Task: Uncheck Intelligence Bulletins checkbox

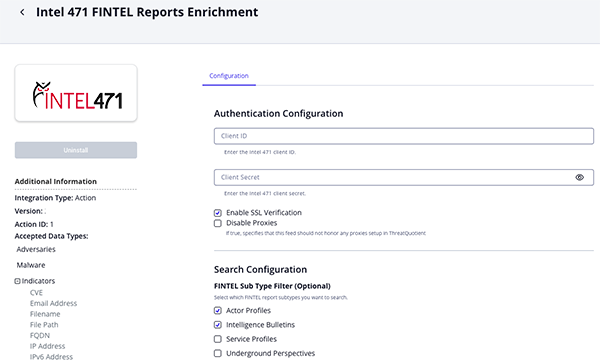Action: click(x=218, y=325)
